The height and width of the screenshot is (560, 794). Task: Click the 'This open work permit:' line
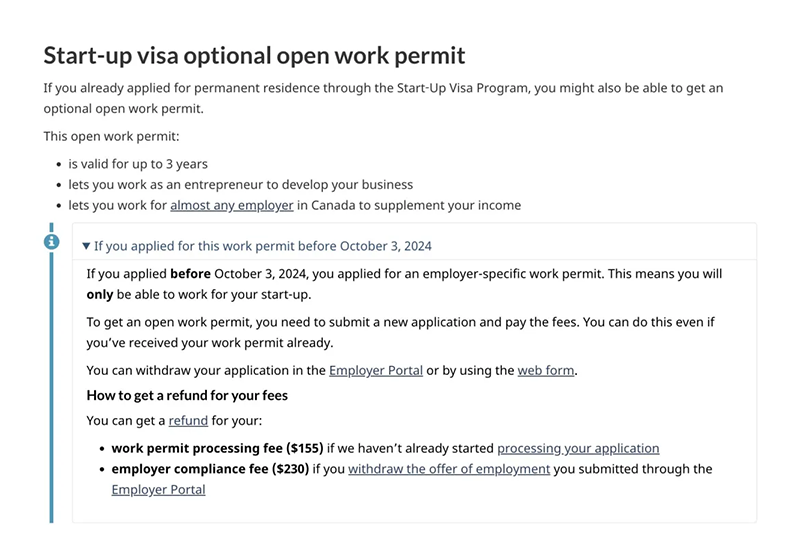point(111,136)
